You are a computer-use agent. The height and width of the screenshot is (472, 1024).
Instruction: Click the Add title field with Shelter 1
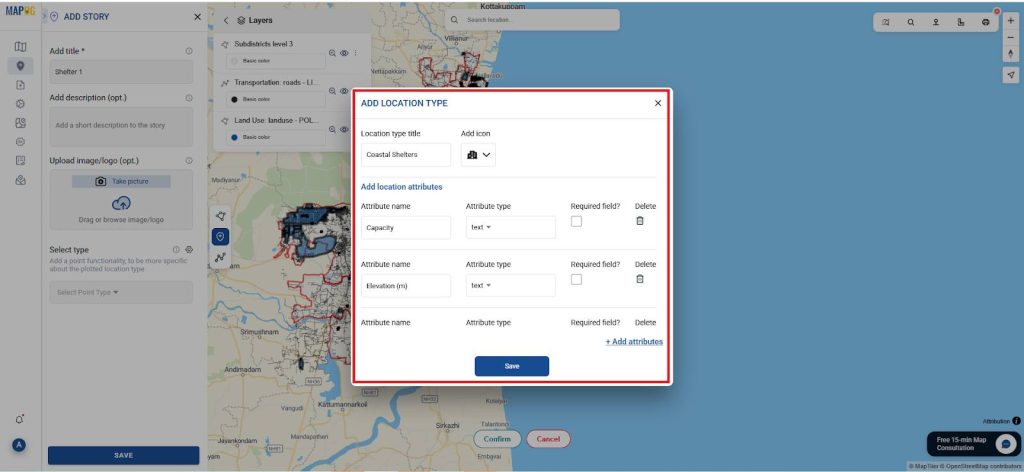(x=121, y=72)
